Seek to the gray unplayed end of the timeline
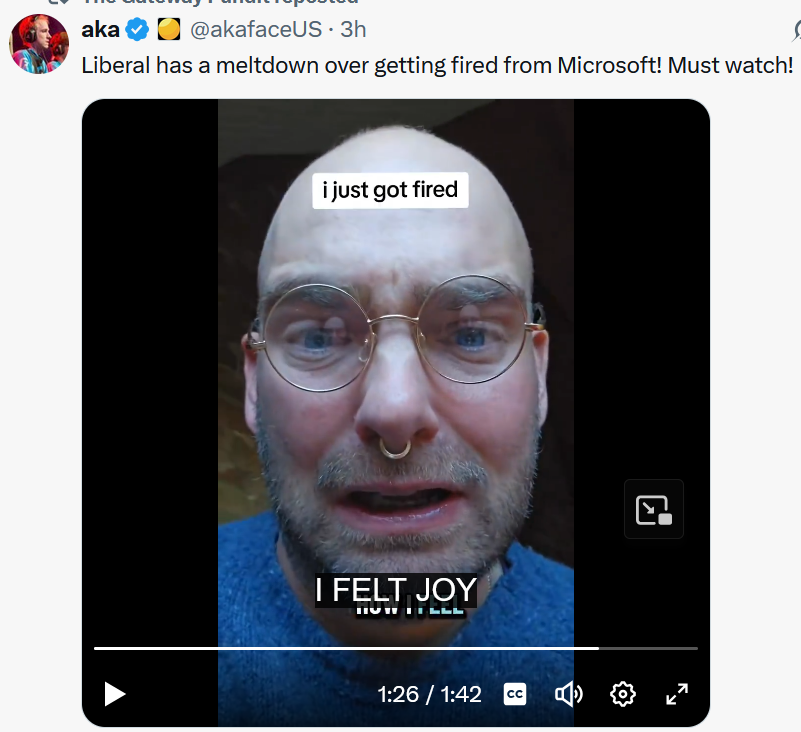 tap(650, 648)
